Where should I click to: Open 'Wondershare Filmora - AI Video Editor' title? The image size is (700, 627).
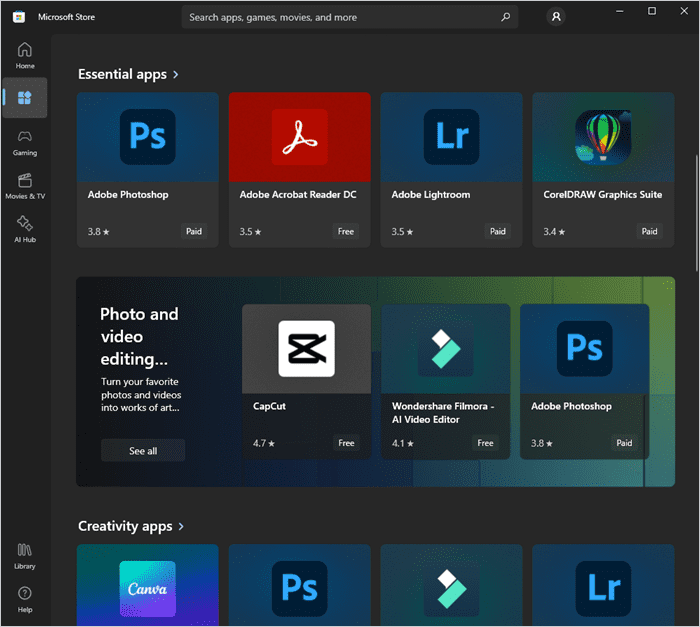coord(443,413)
